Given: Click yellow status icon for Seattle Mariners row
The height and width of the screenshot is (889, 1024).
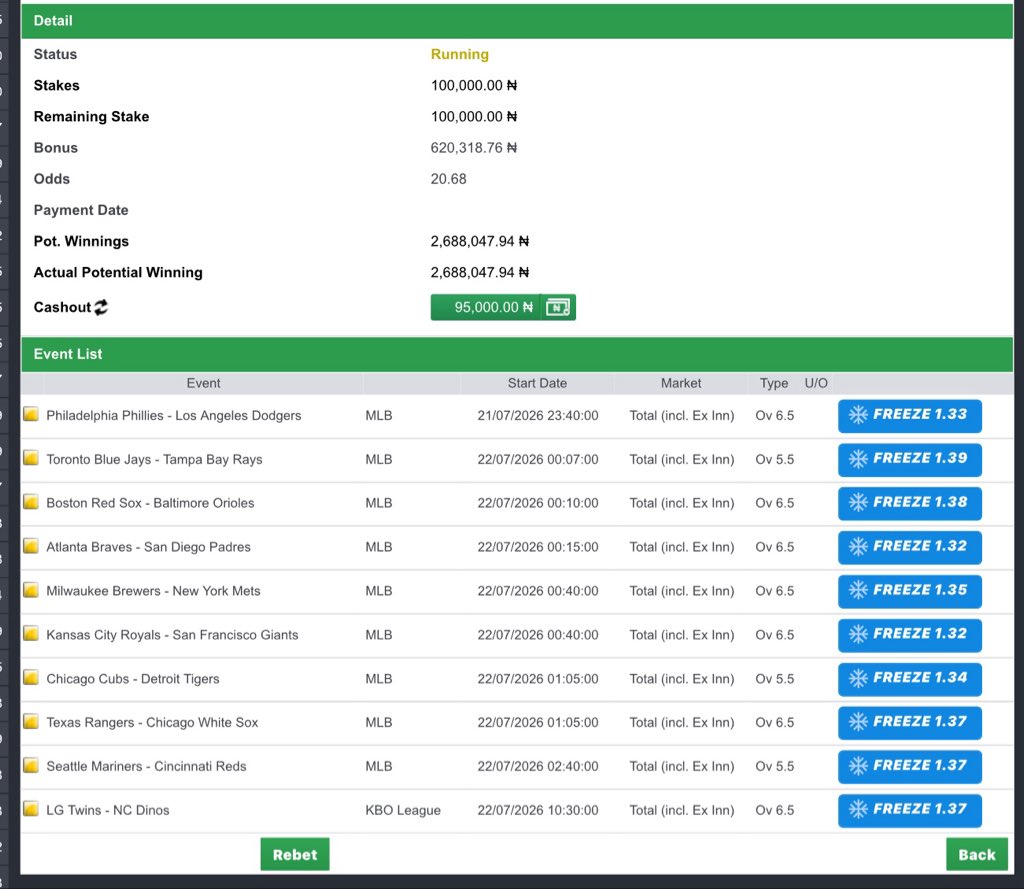Looking at the screenshot, I should [x=31, y=765].
